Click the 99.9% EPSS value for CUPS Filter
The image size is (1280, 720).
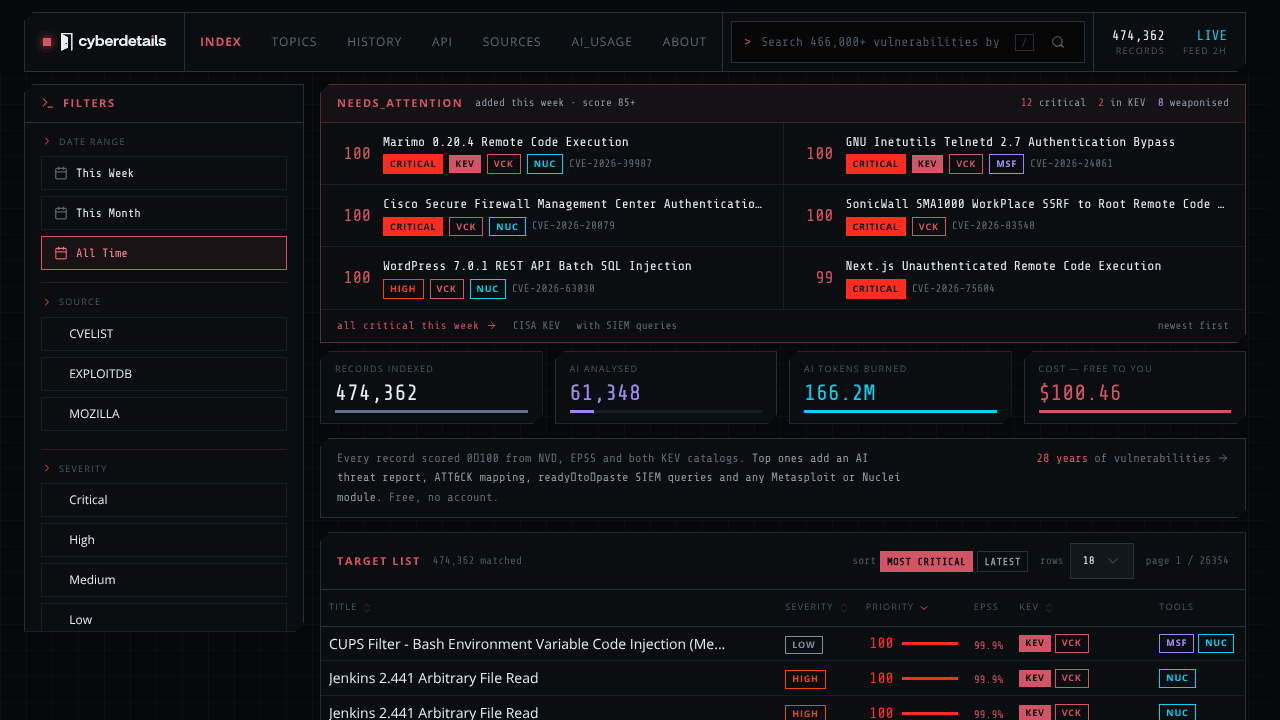(989, 645)
